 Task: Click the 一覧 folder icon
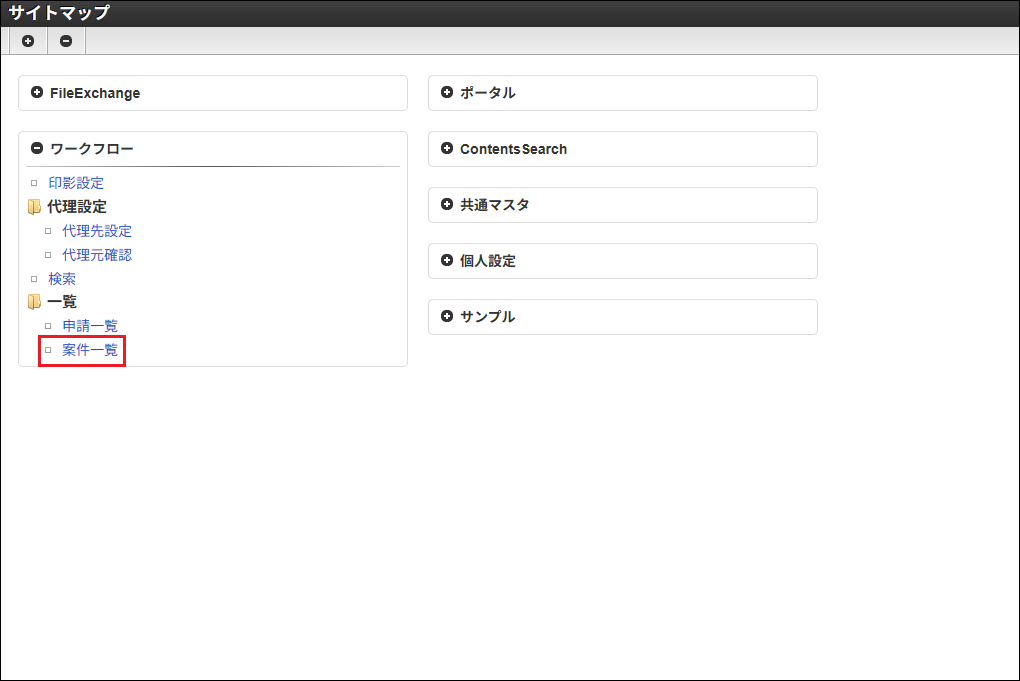tap(34, 302)
